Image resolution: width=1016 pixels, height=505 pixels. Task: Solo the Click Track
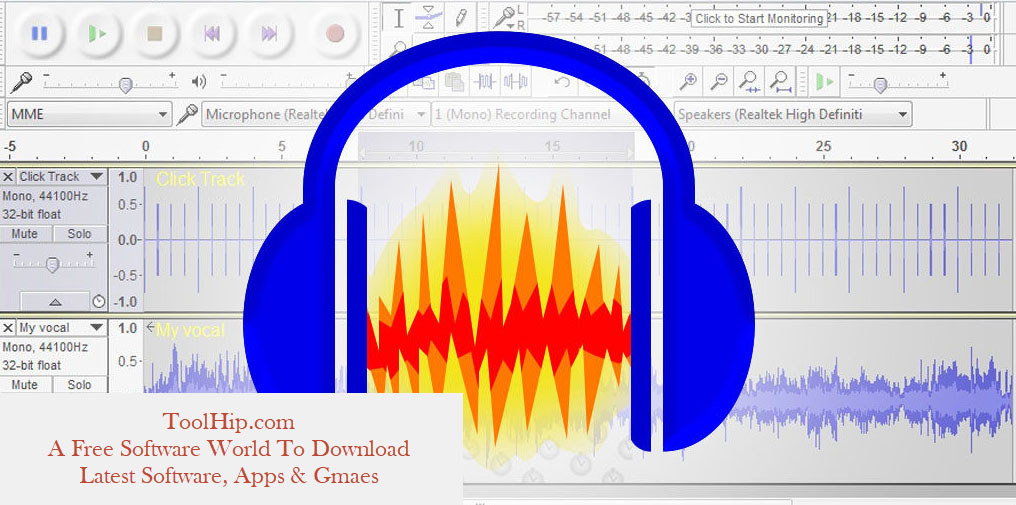[79, 234]
